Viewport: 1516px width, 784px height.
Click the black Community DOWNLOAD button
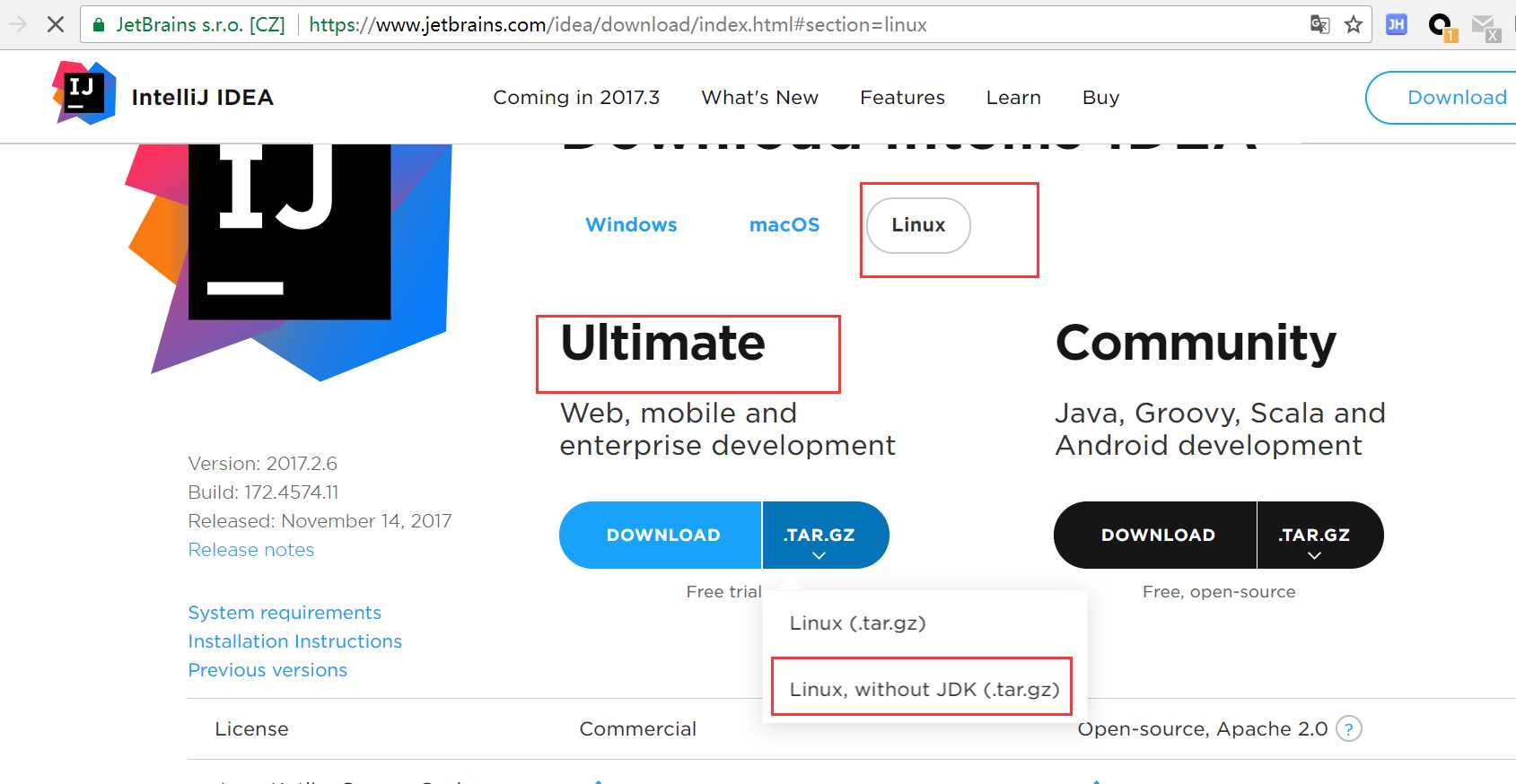click(x=1155, y=535)
